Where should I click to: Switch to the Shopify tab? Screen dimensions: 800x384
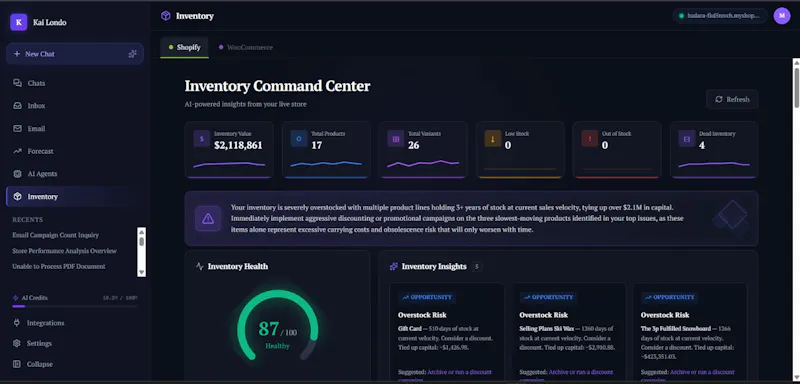coord(184,47)
